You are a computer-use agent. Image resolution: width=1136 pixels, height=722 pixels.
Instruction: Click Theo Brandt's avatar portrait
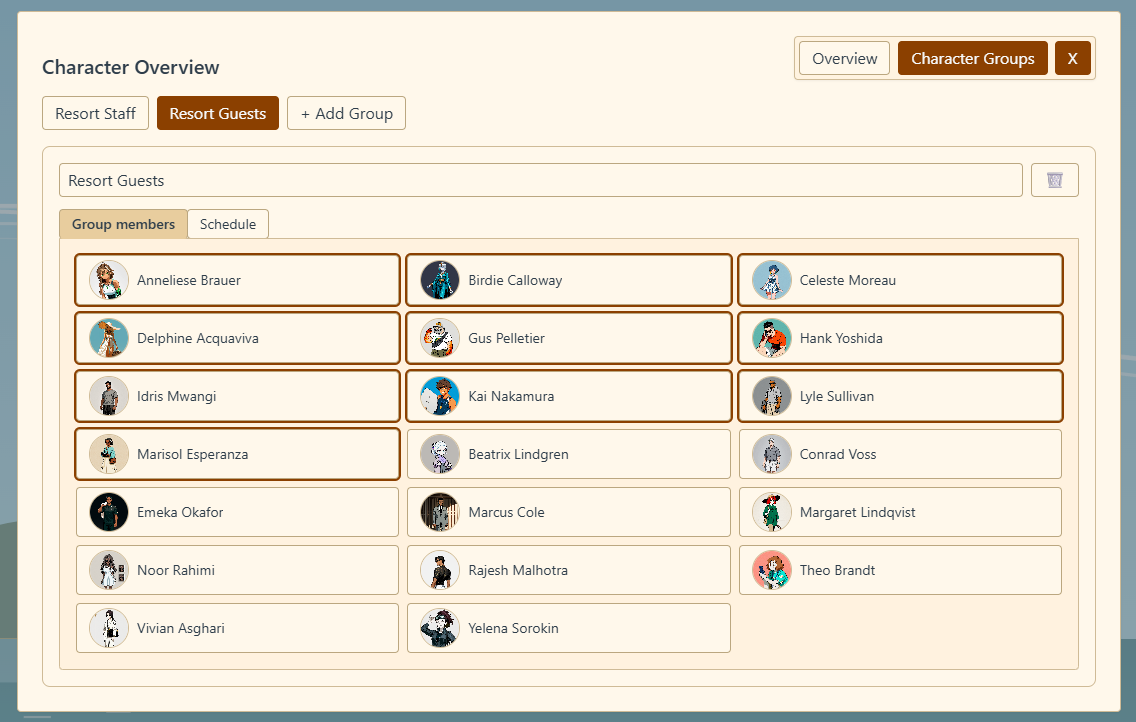pos(772,570)
